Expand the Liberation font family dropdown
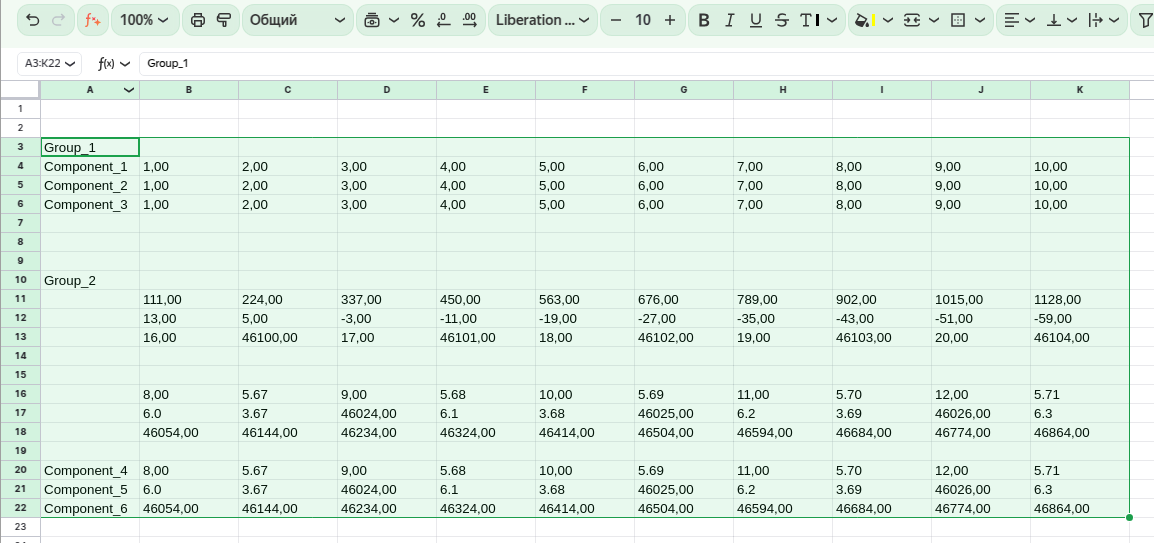The height and width of the screenshot is (543, 1154). click(x=543, y=20)
